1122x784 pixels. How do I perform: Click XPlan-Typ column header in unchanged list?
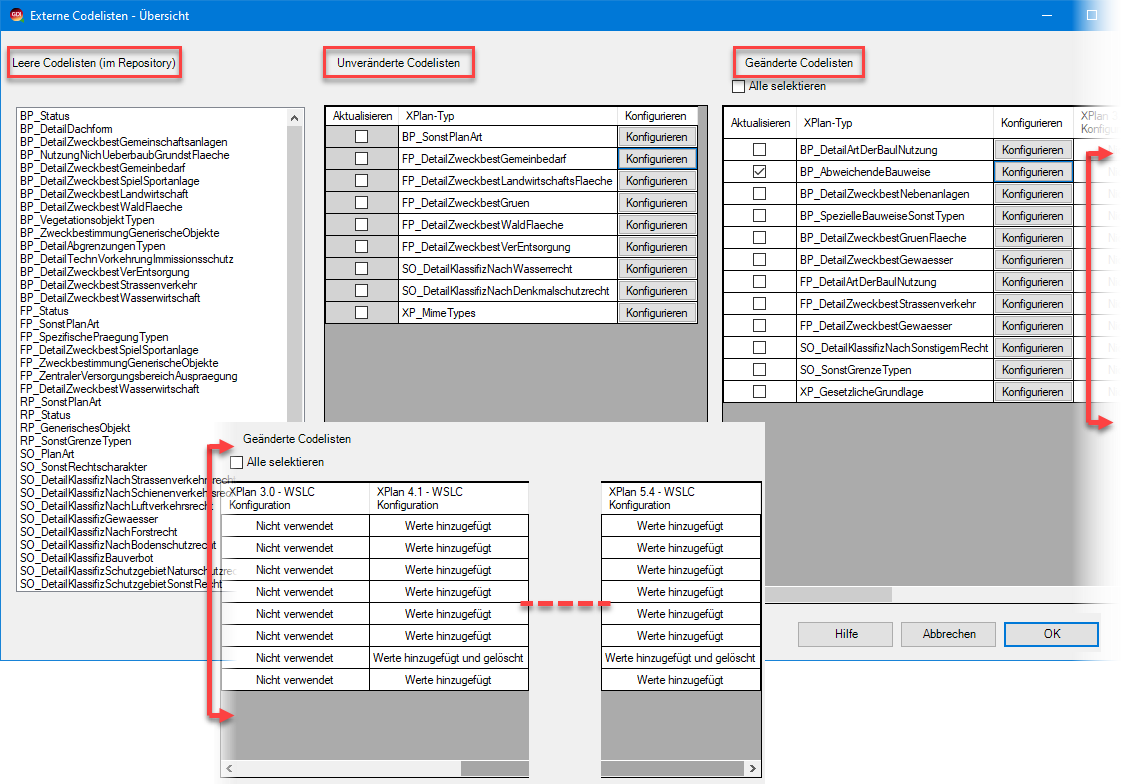[x=430, y=116]
